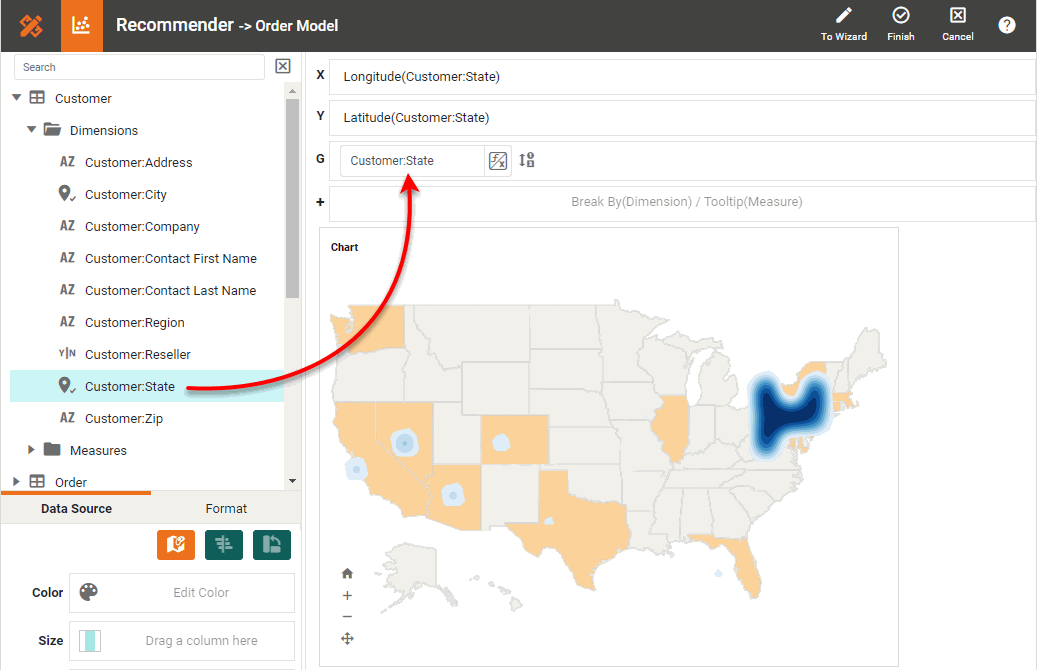Click the Cancel X button
This screenshot has width=1037, height=670.
coord(958,25)
